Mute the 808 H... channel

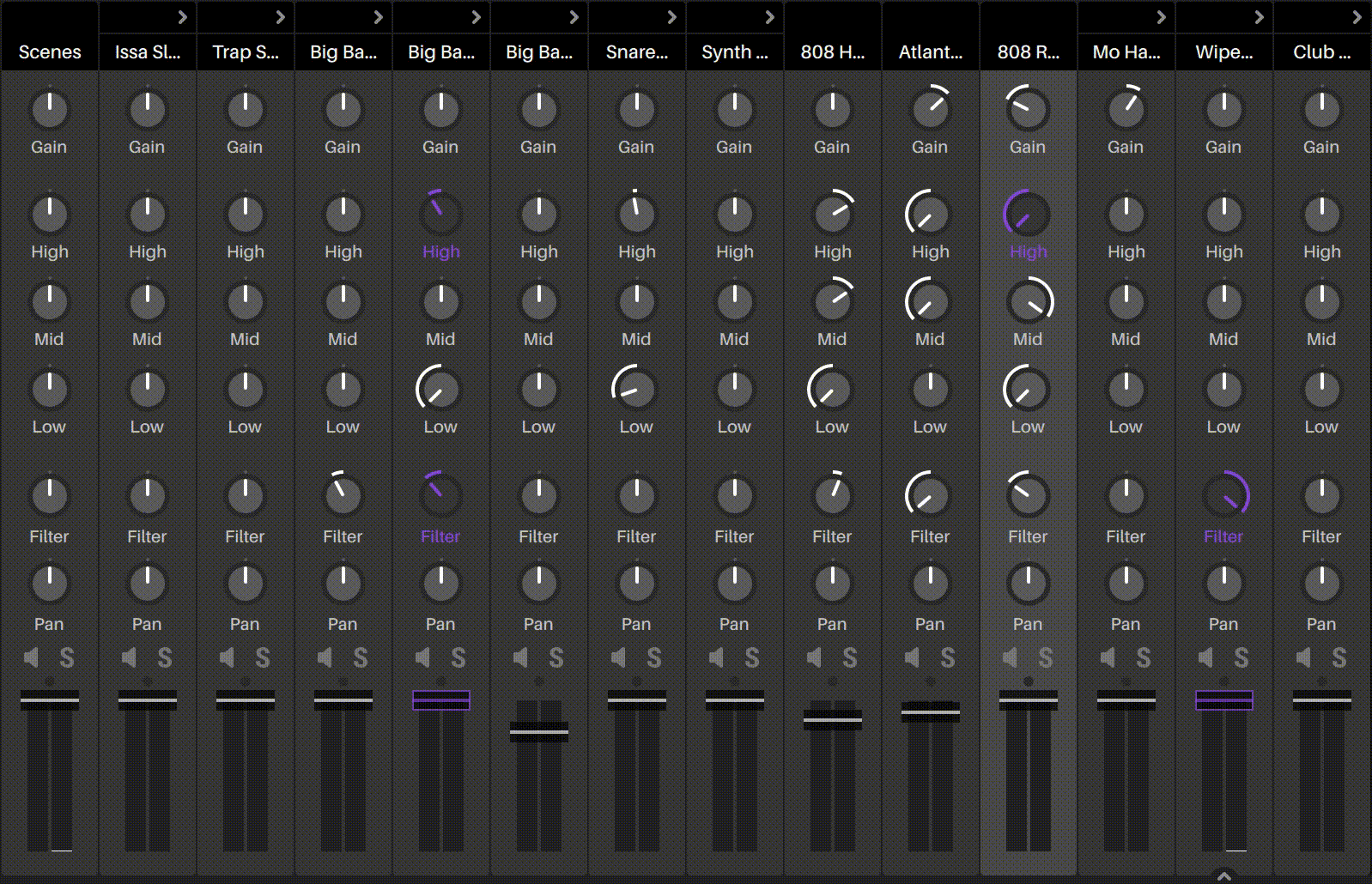[815, 658]
